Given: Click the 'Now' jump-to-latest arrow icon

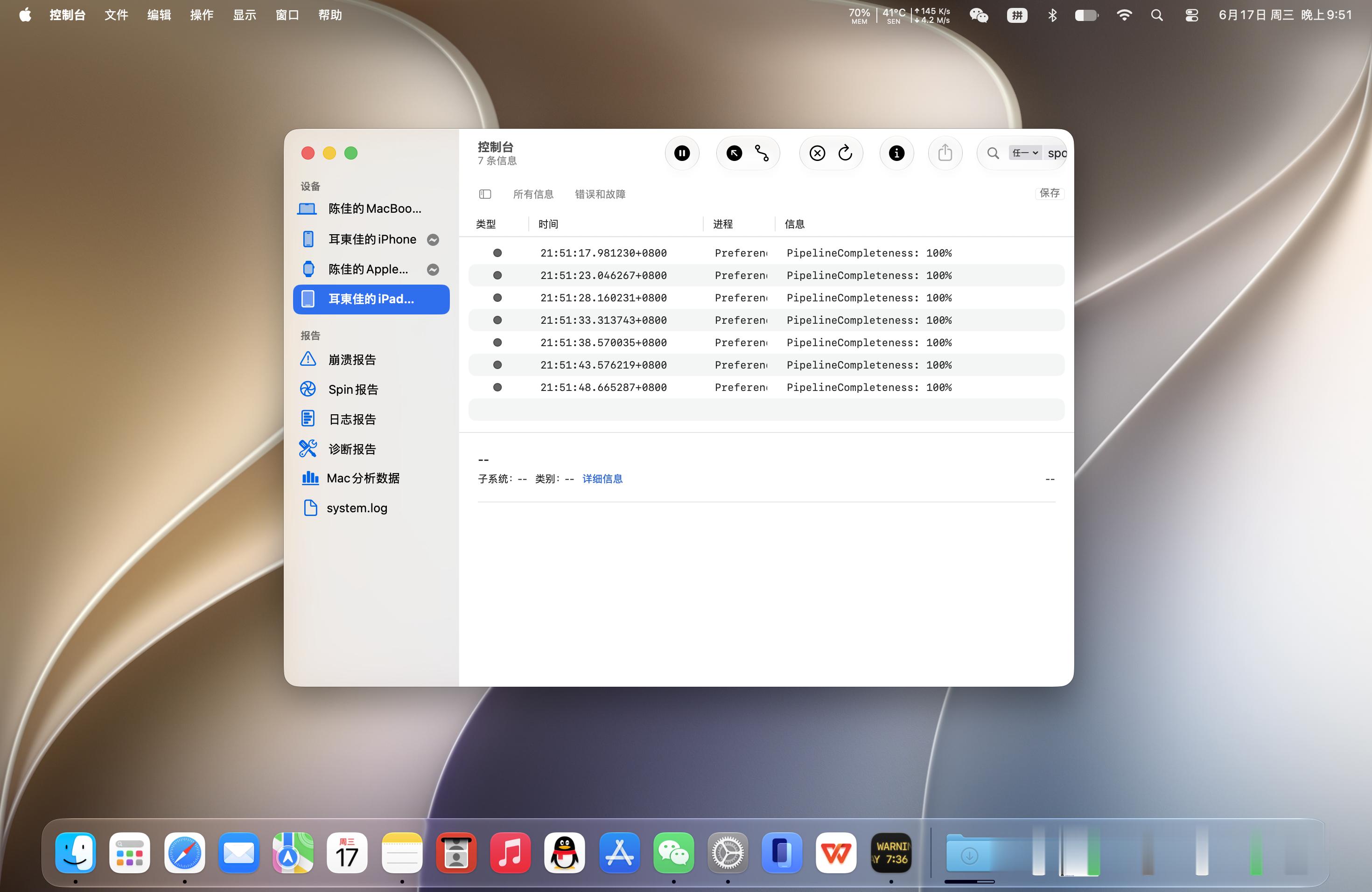Looking at the screenshot, I should [734, 153].
